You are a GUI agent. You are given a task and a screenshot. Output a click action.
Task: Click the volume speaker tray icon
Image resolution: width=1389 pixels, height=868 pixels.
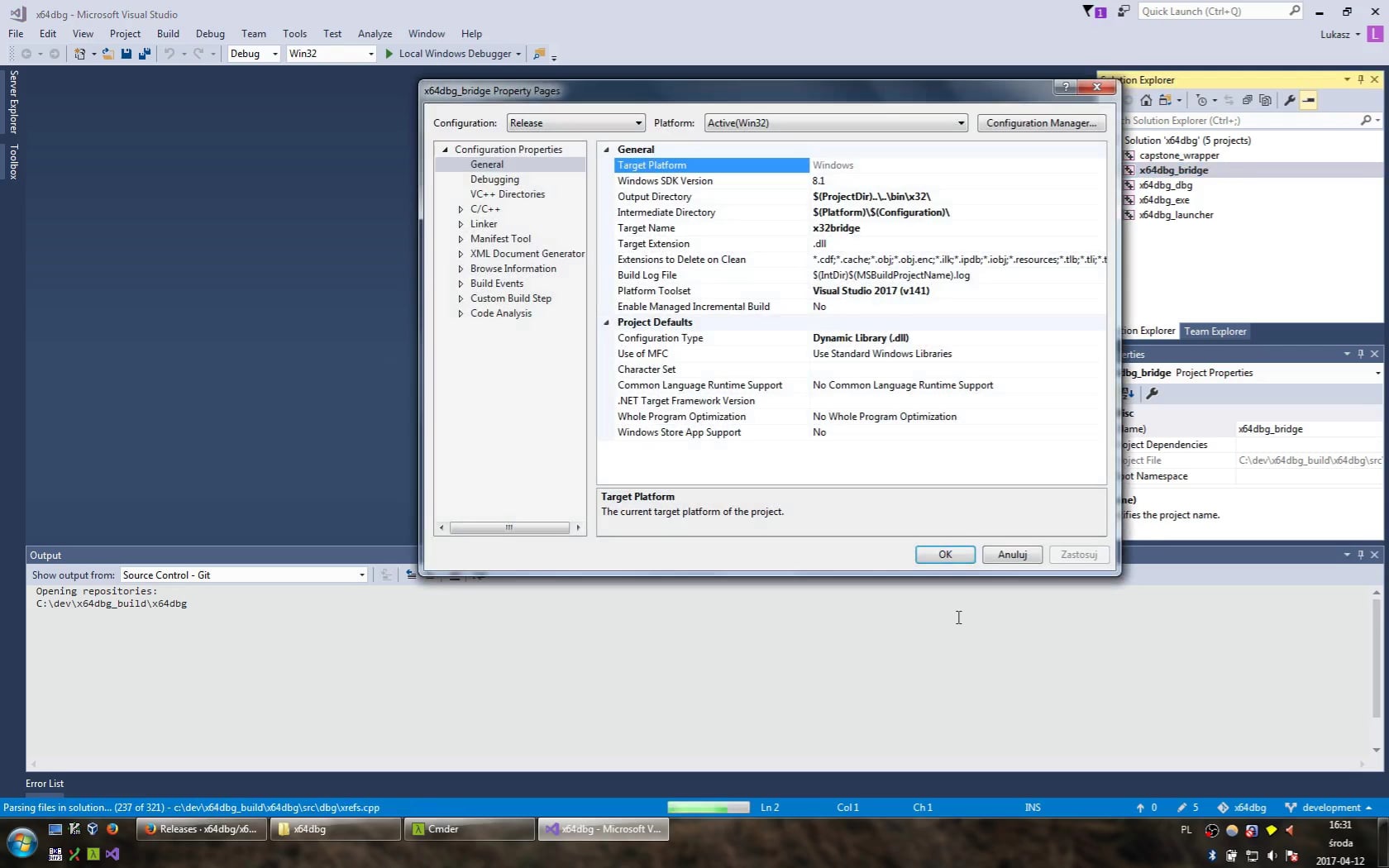[1272, 856]
